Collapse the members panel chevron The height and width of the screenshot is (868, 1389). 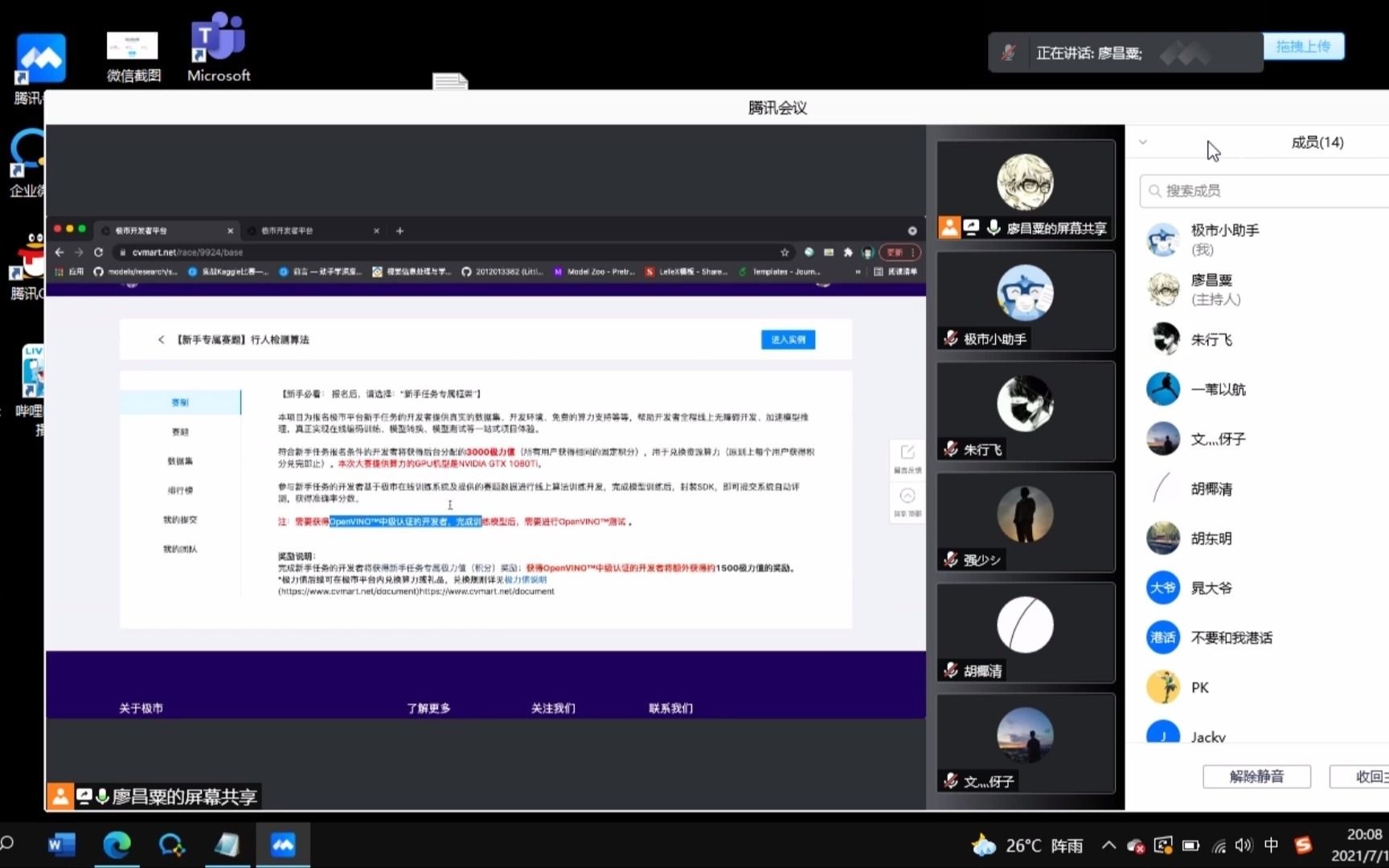1143,142
